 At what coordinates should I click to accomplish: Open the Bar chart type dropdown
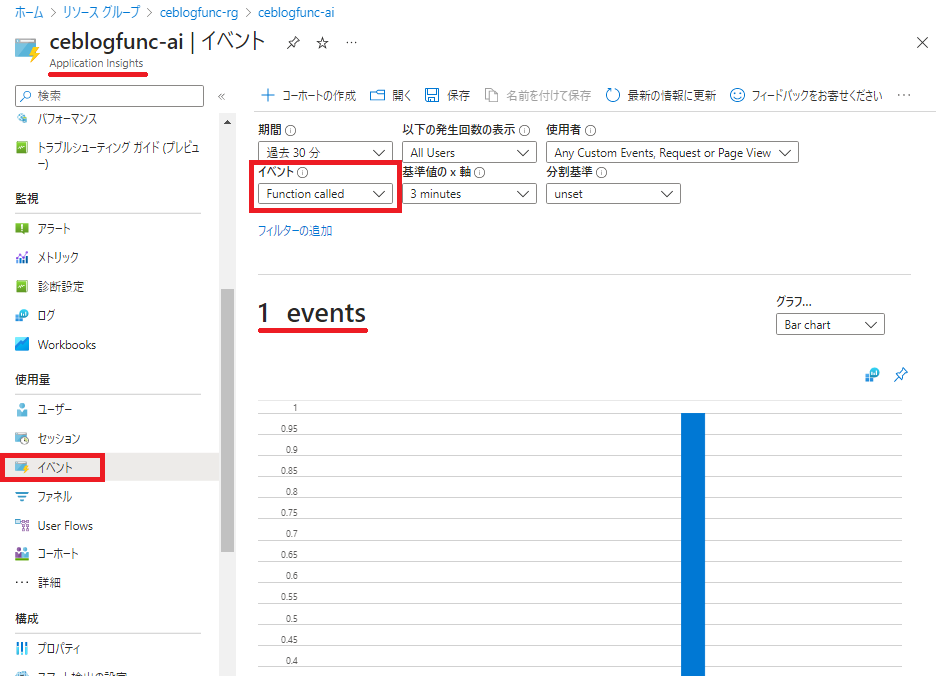point(830,324)
